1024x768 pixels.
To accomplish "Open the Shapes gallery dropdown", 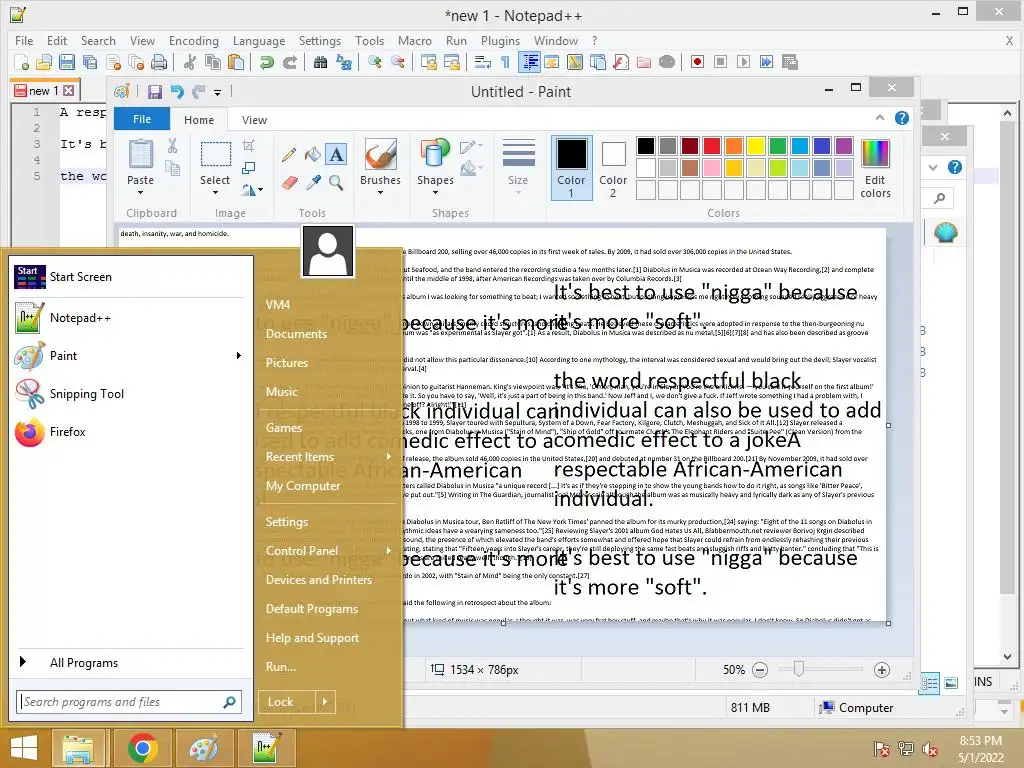I will pyautogui.click(x=435, y=193).
